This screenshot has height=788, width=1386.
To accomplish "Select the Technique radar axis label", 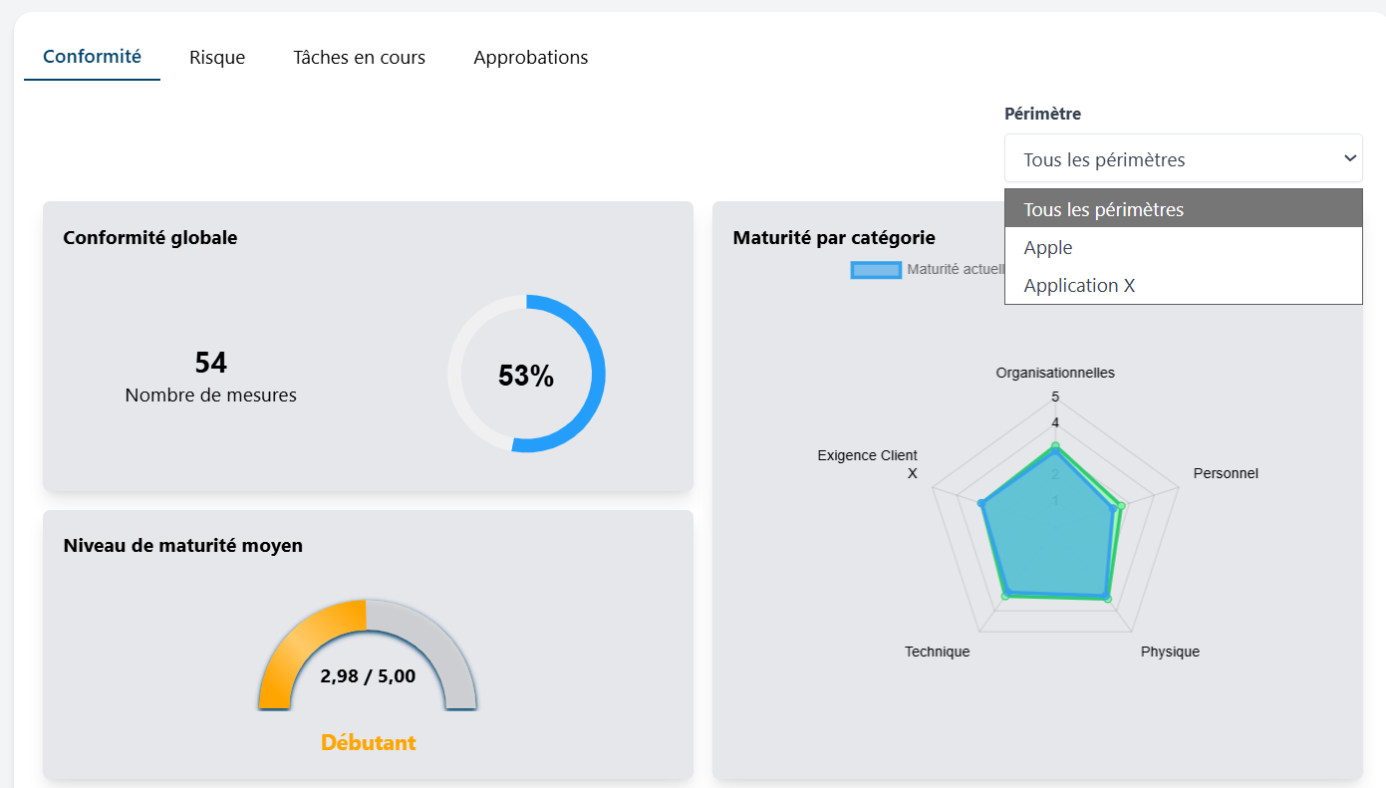I will (937, 652).
